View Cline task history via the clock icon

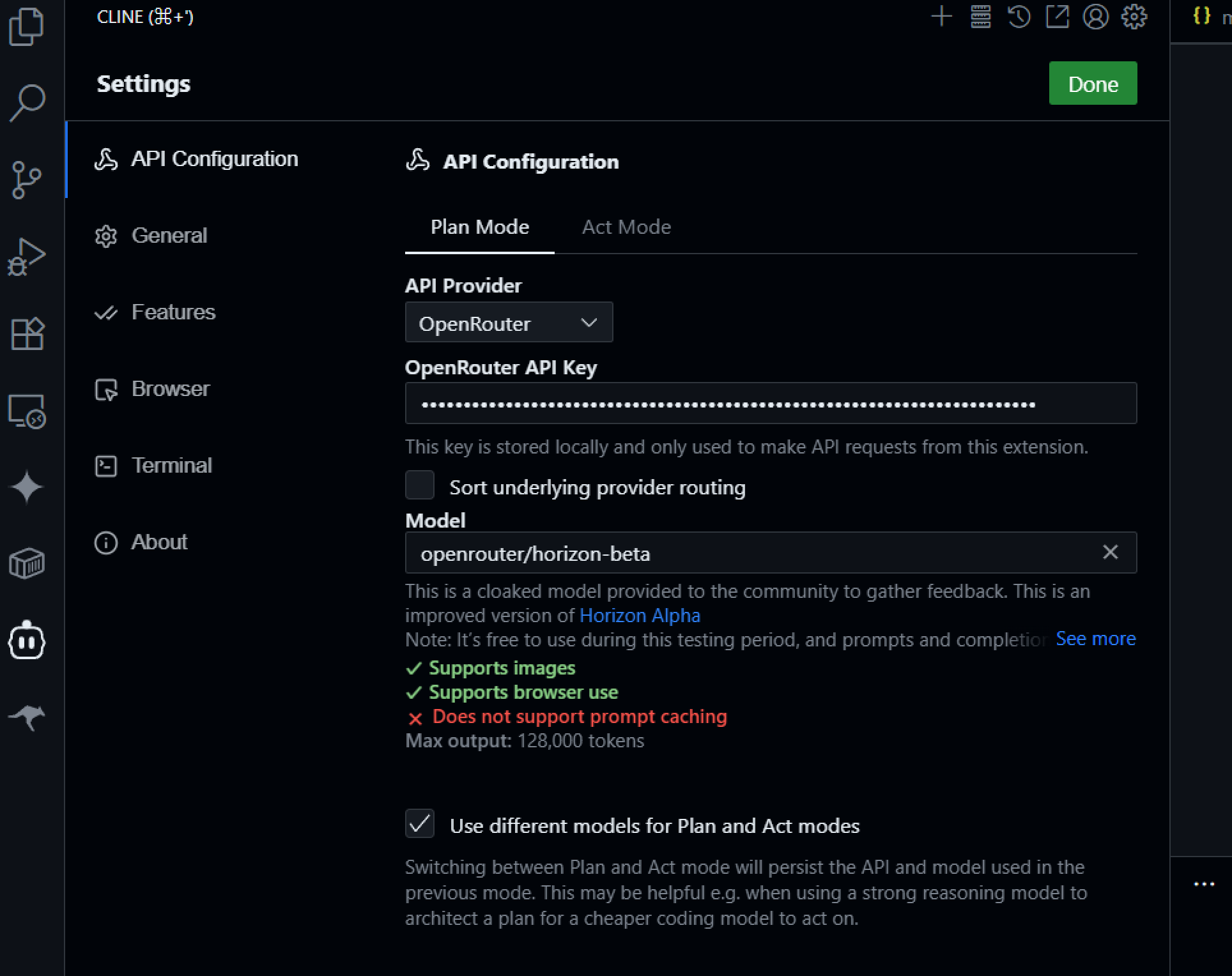[1019, 17]
